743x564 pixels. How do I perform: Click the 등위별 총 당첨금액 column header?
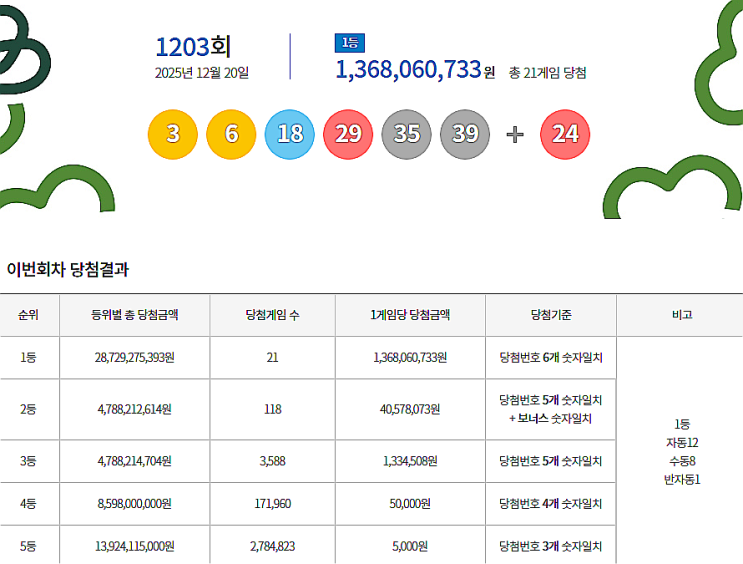pyautogui.click(x=135, y=315)
